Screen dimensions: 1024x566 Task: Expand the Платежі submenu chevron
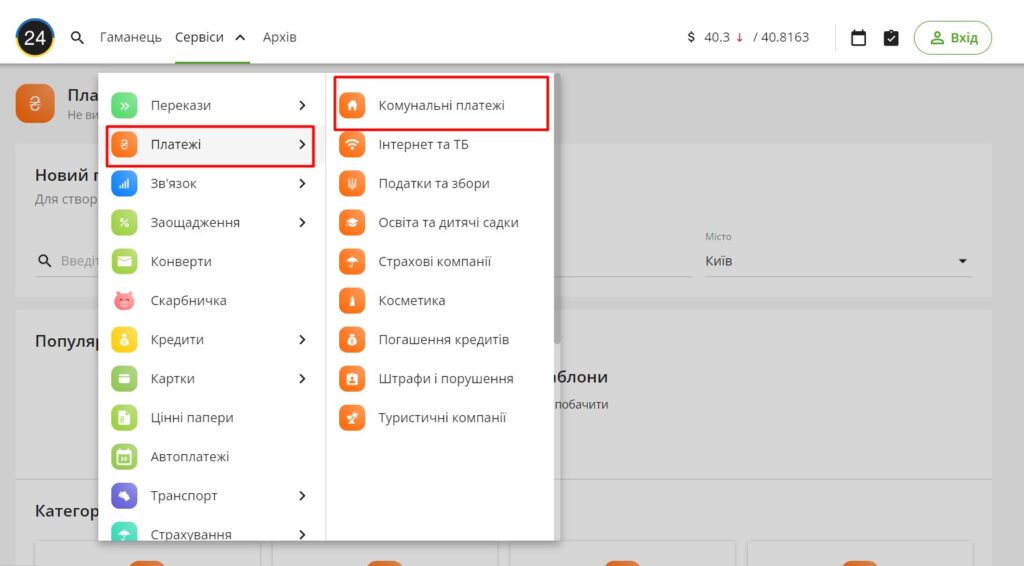(x=302, y=144)
